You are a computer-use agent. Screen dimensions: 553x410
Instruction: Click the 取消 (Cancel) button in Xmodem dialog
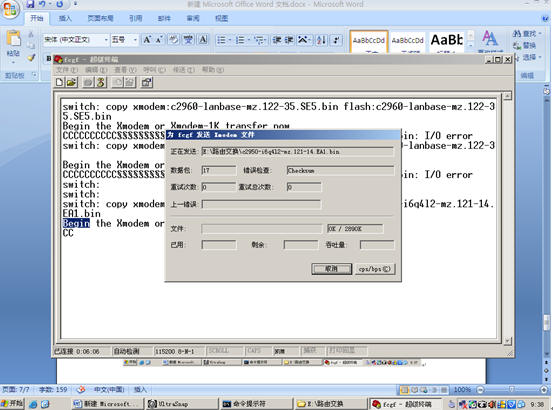(332, 269)
